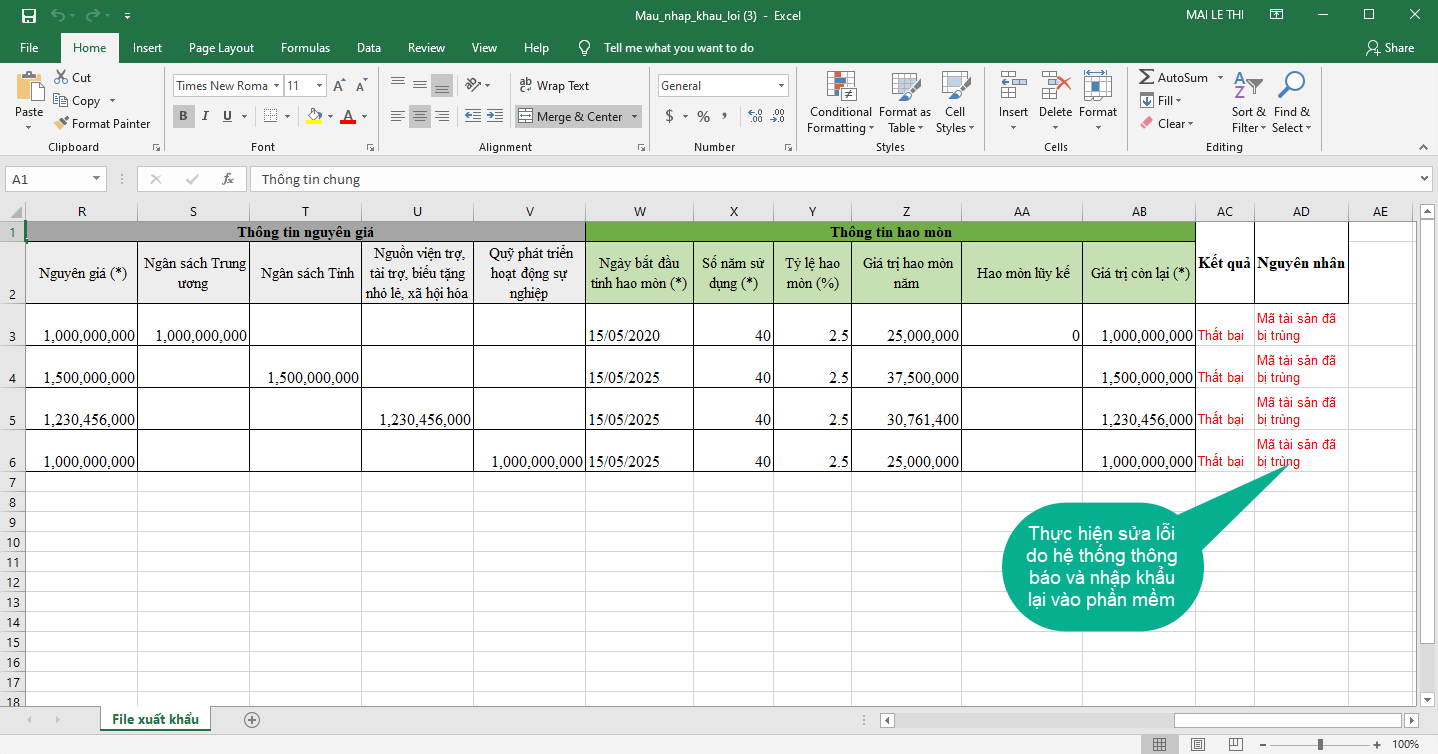Click the Delete cells icon

click(1055, 87)
